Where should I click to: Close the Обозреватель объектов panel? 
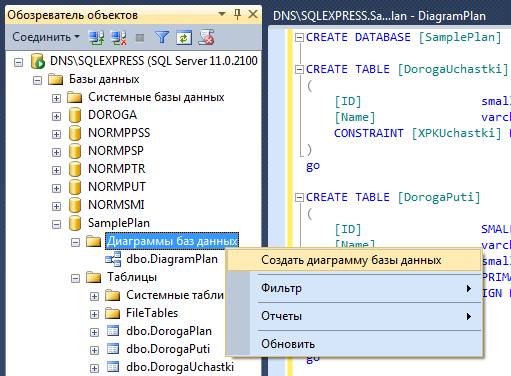(253, 14)
